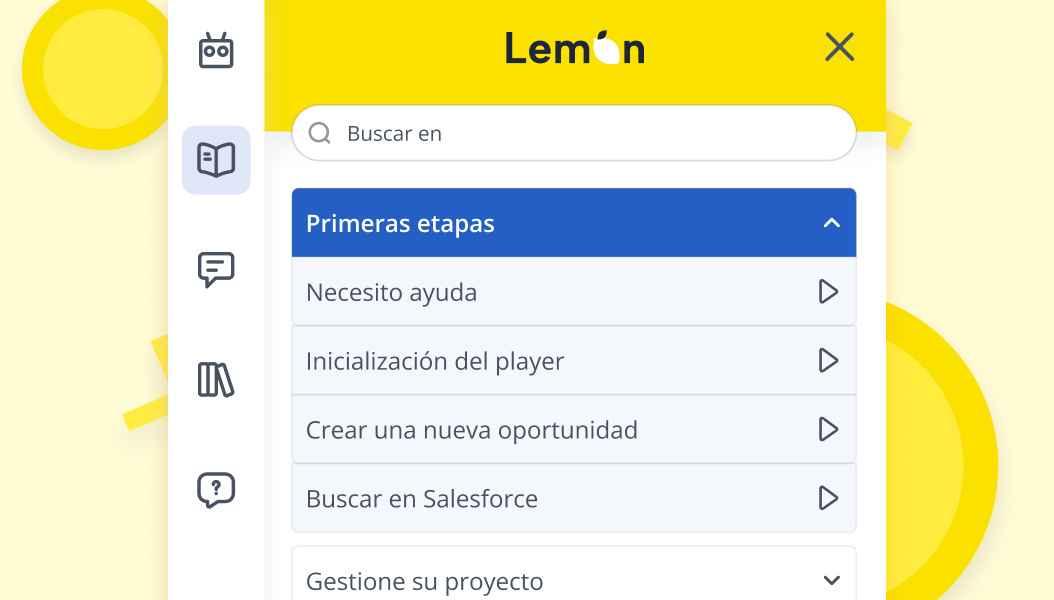Click the chevron on 'Primeras etapas' header
The width and height of the screenshot is (1054, 600).
[x=830, y=223]
